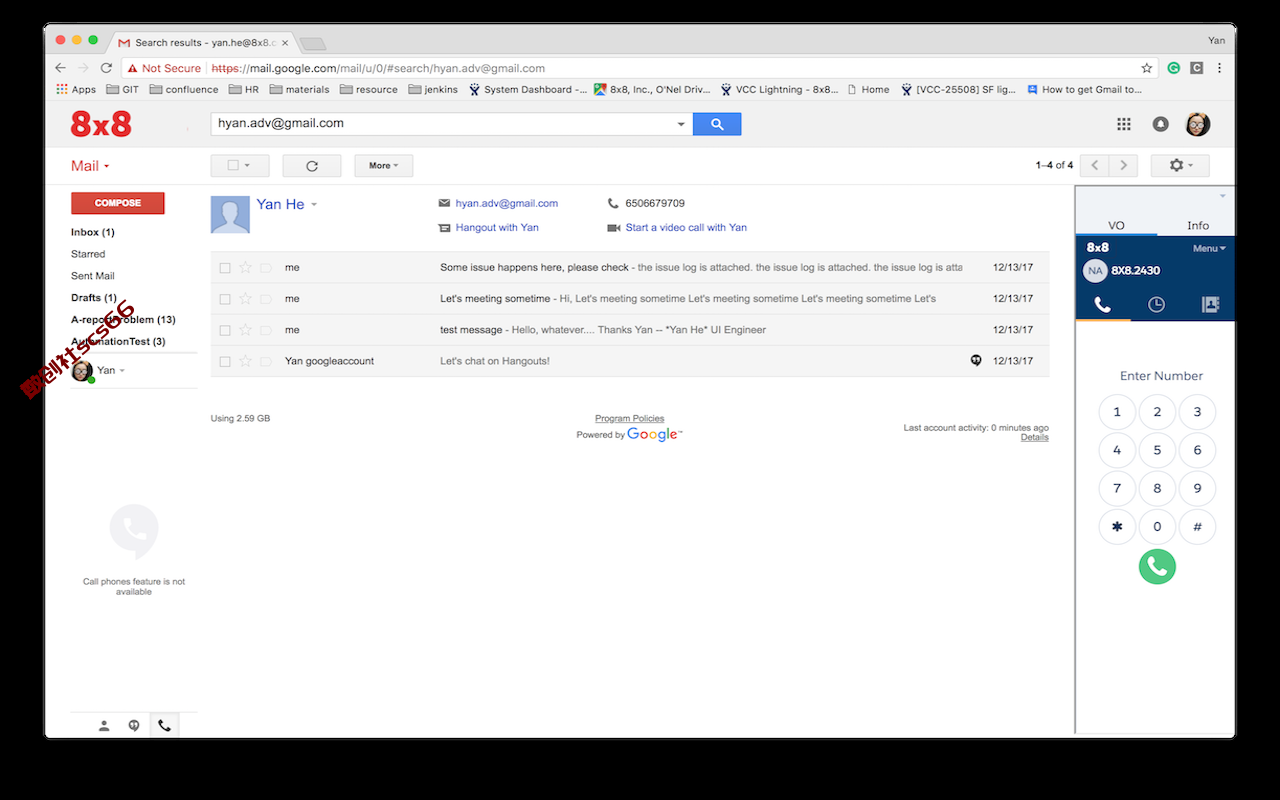The height and width of the screenshot is (800, 1280).
Task: Mark 'test message' email as important
Action: click(x=266, y=330)
